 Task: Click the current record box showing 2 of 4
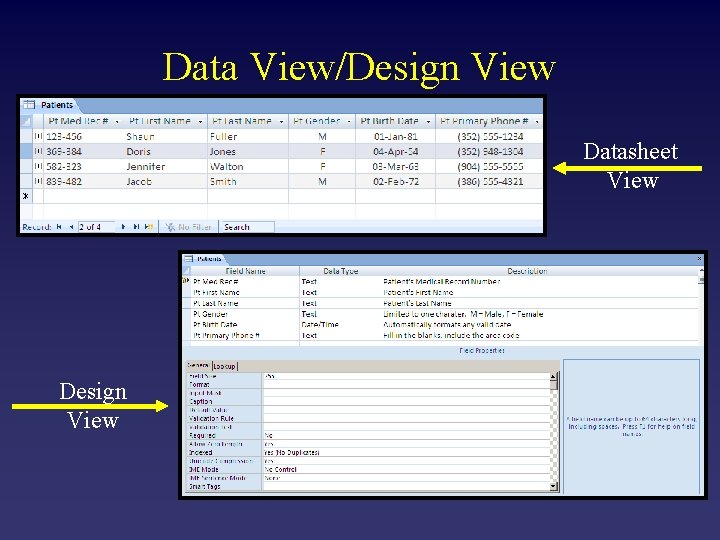96,227
